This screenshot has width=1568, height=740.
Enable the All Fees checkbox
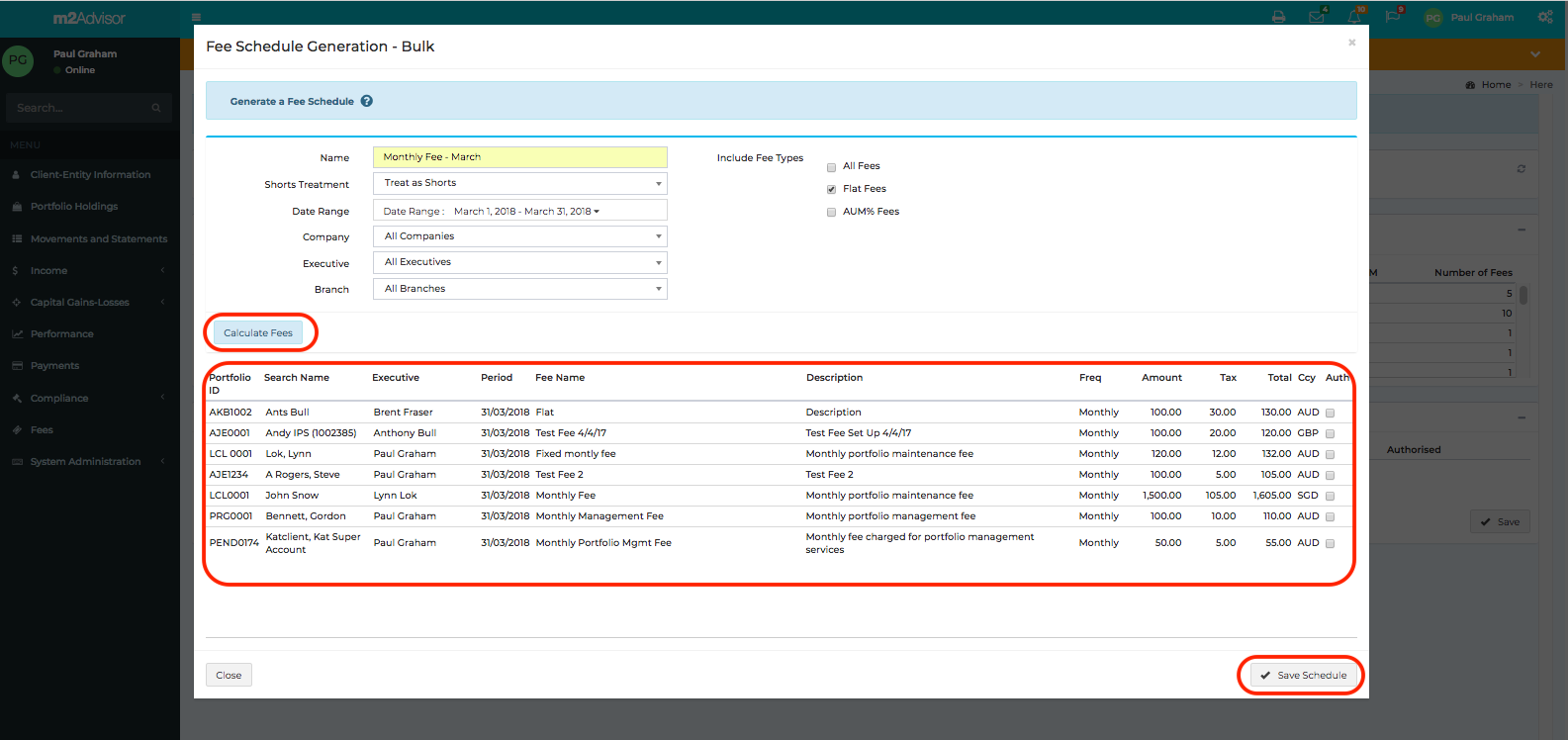pyautogui.click(x=831, y=167)
